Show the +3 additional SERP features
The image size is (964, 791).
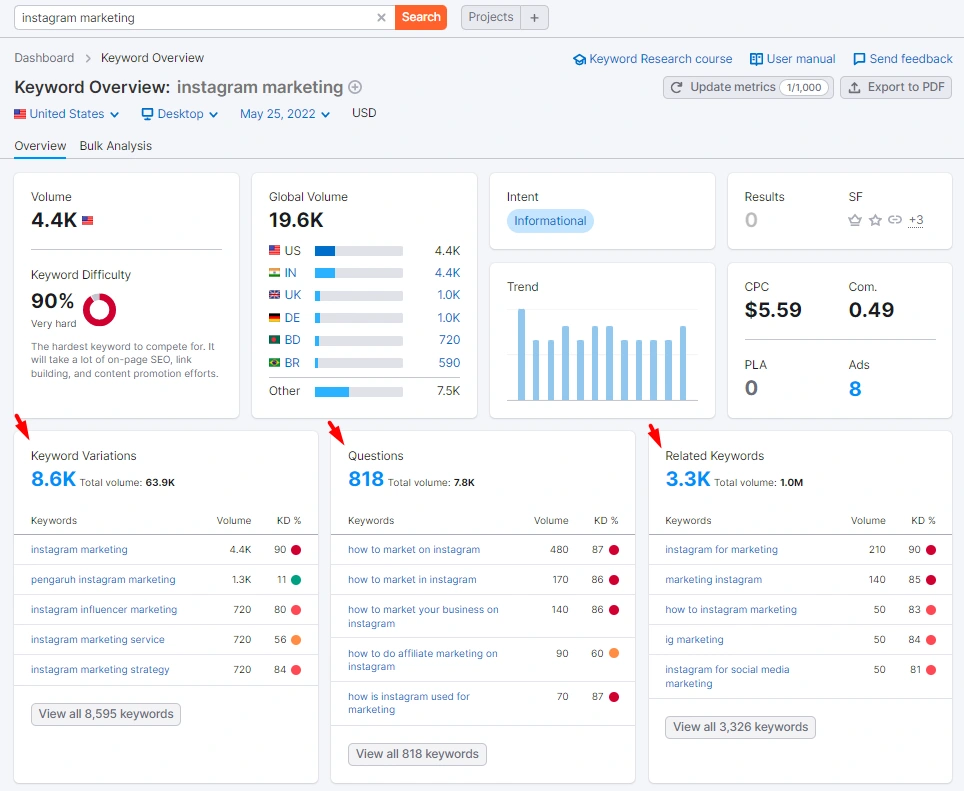pyautogui.click(x=916, y=220)
